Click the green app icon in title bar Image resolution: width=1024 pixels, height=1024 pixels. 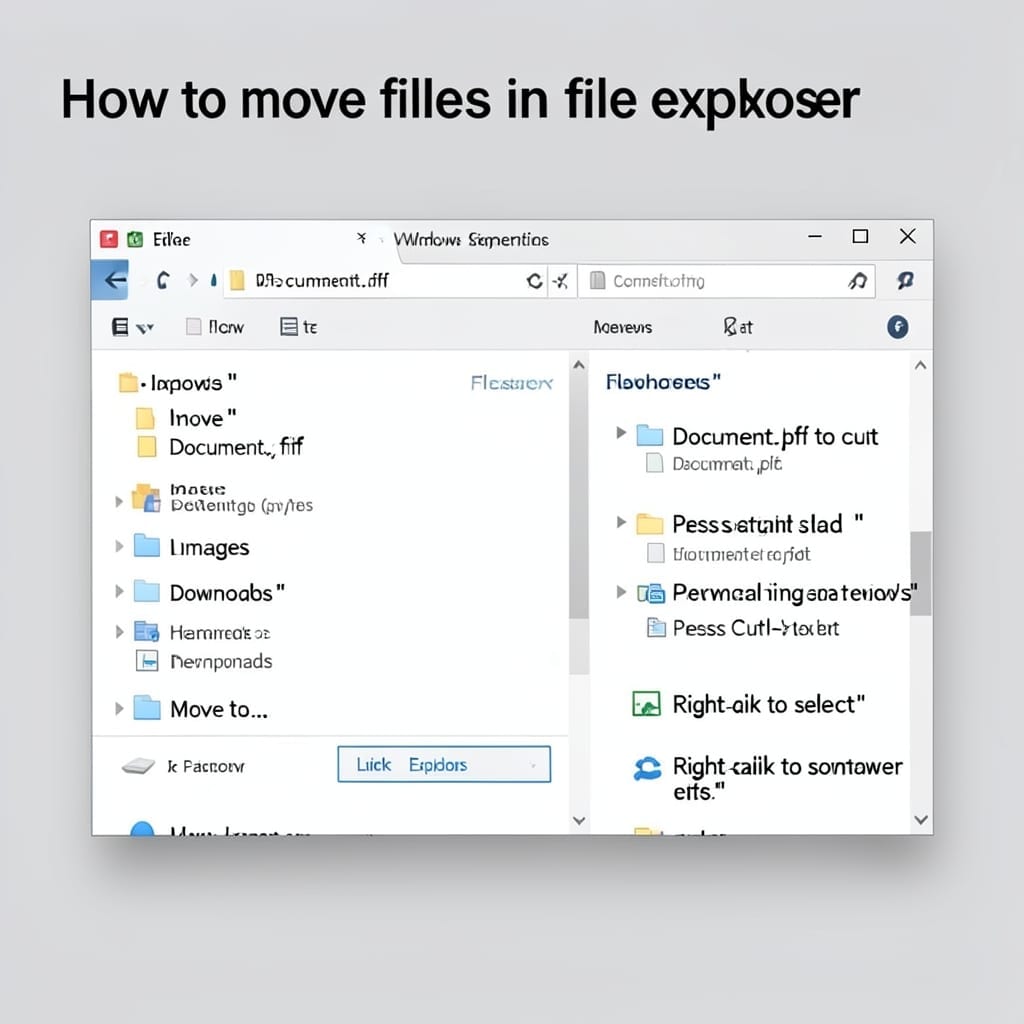[135, 239]
